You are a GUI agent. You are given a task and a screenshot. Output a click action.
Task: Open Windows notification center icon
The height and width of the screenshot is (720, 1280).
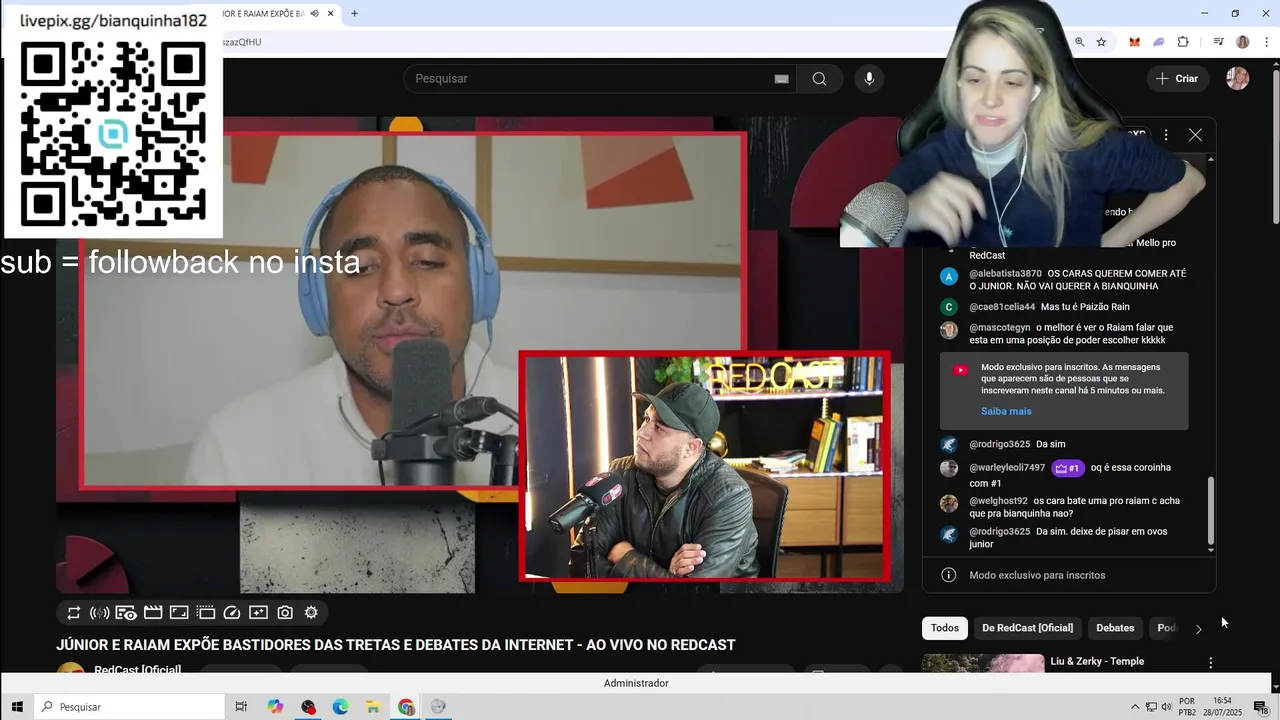click(1260, 707)
